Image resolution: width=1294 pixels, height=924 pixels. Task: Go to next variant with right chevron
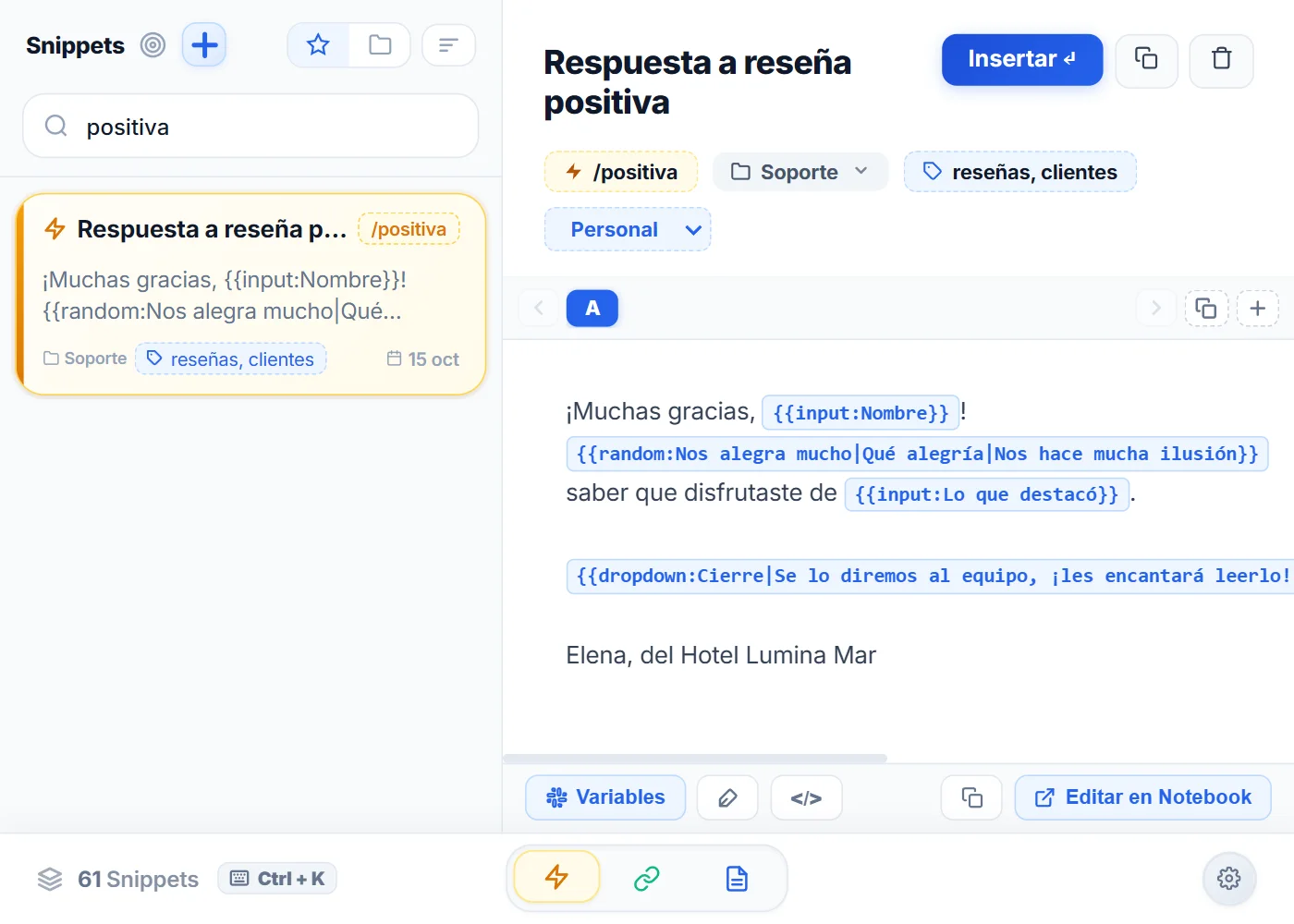click(x=1155, y=308)
